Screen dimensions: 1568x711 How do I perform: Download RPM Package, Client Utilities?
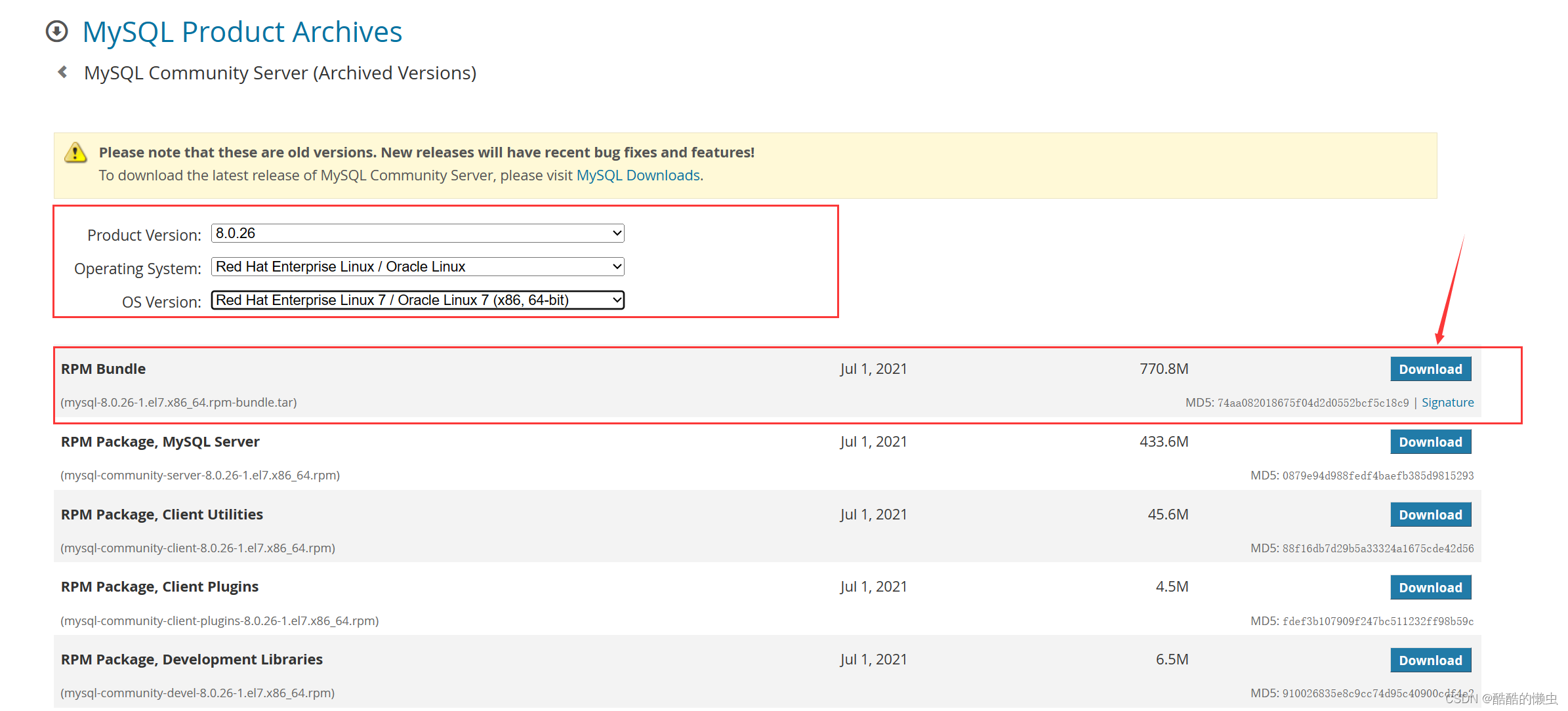(x=1430, y=515)
